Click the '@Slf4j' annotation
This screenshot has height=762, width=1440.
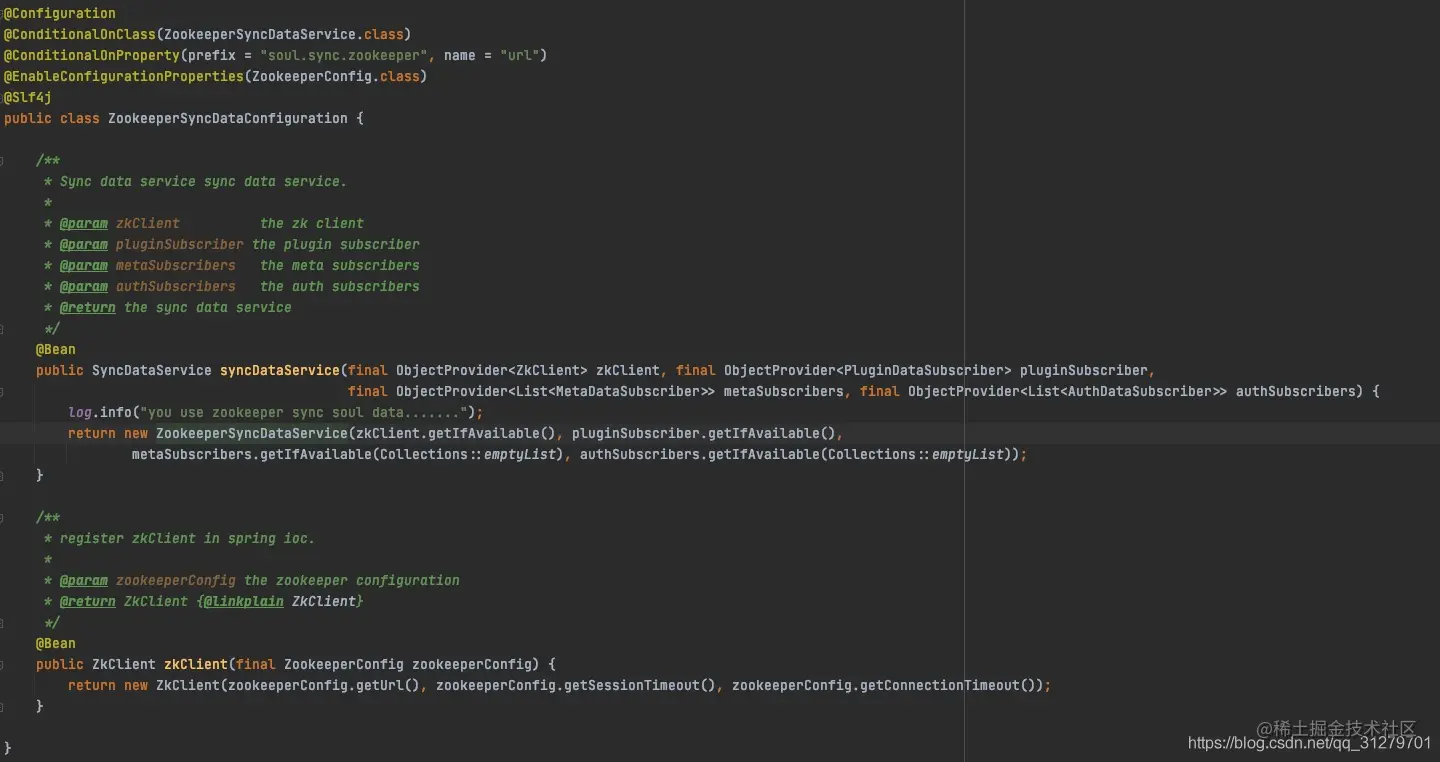(x=28, y=97)
